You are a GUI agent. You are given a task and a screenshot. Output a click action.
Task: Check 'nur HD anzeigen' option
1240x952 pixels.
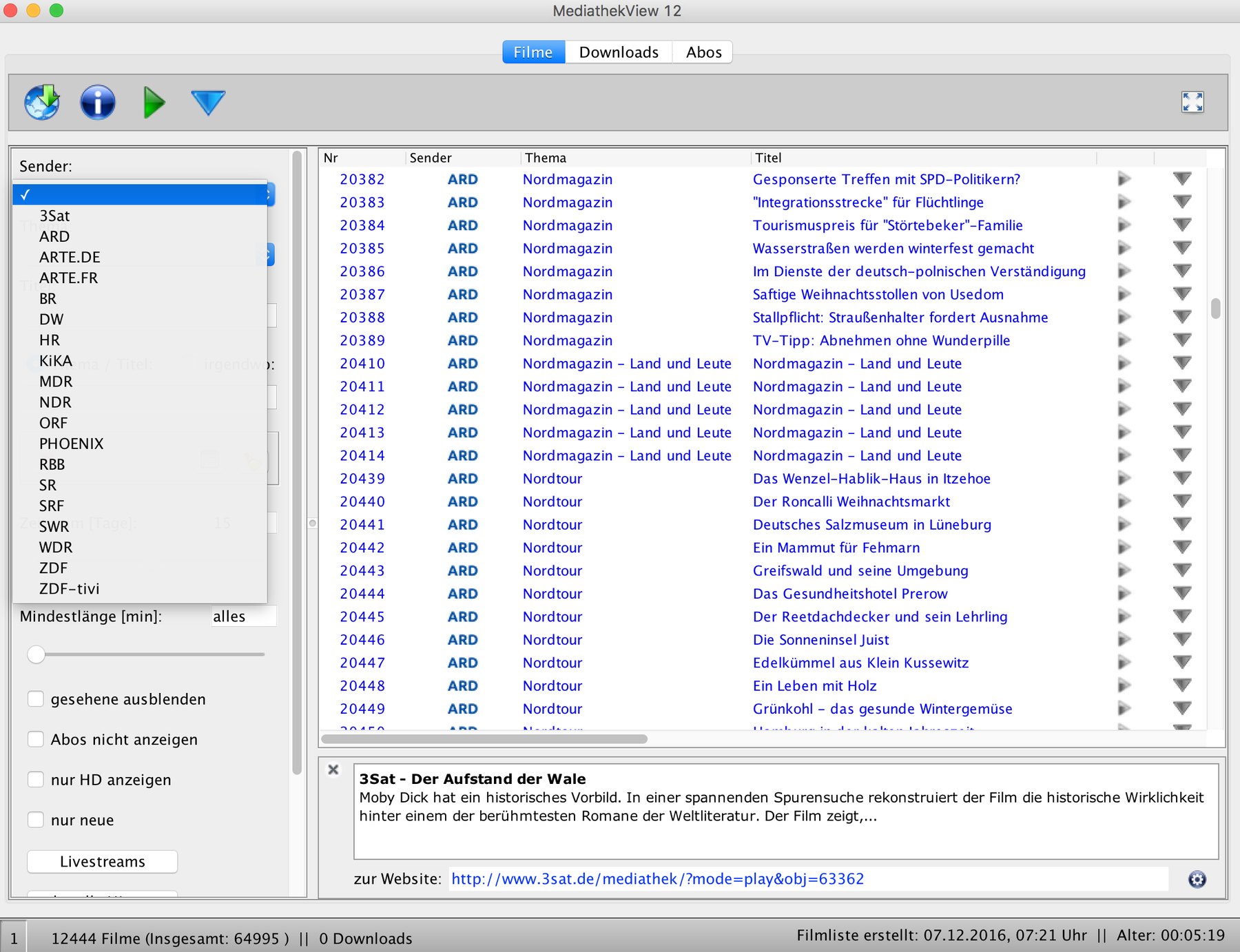36,780
